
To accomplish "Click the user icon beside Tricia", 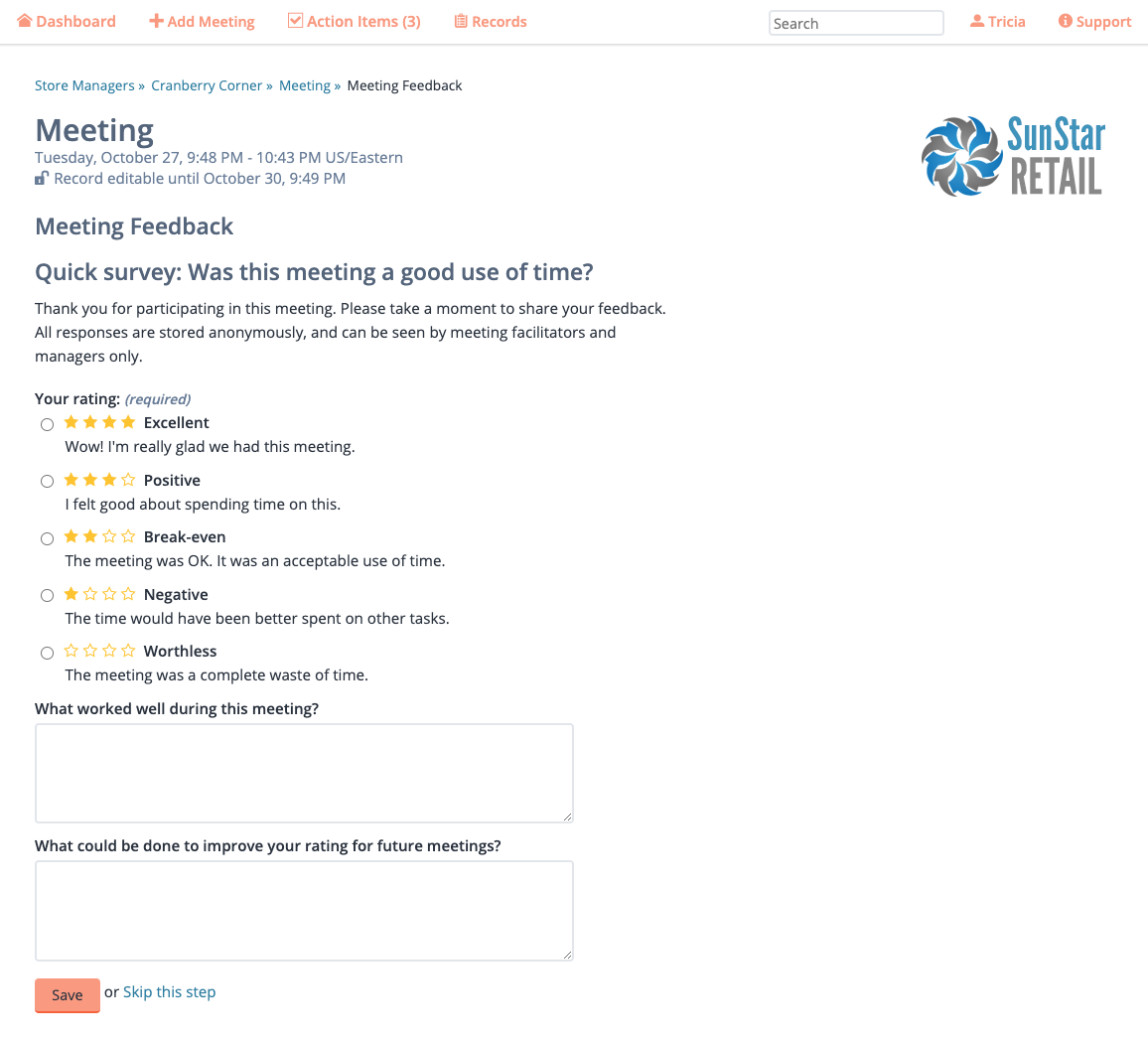I will (976, 21).
